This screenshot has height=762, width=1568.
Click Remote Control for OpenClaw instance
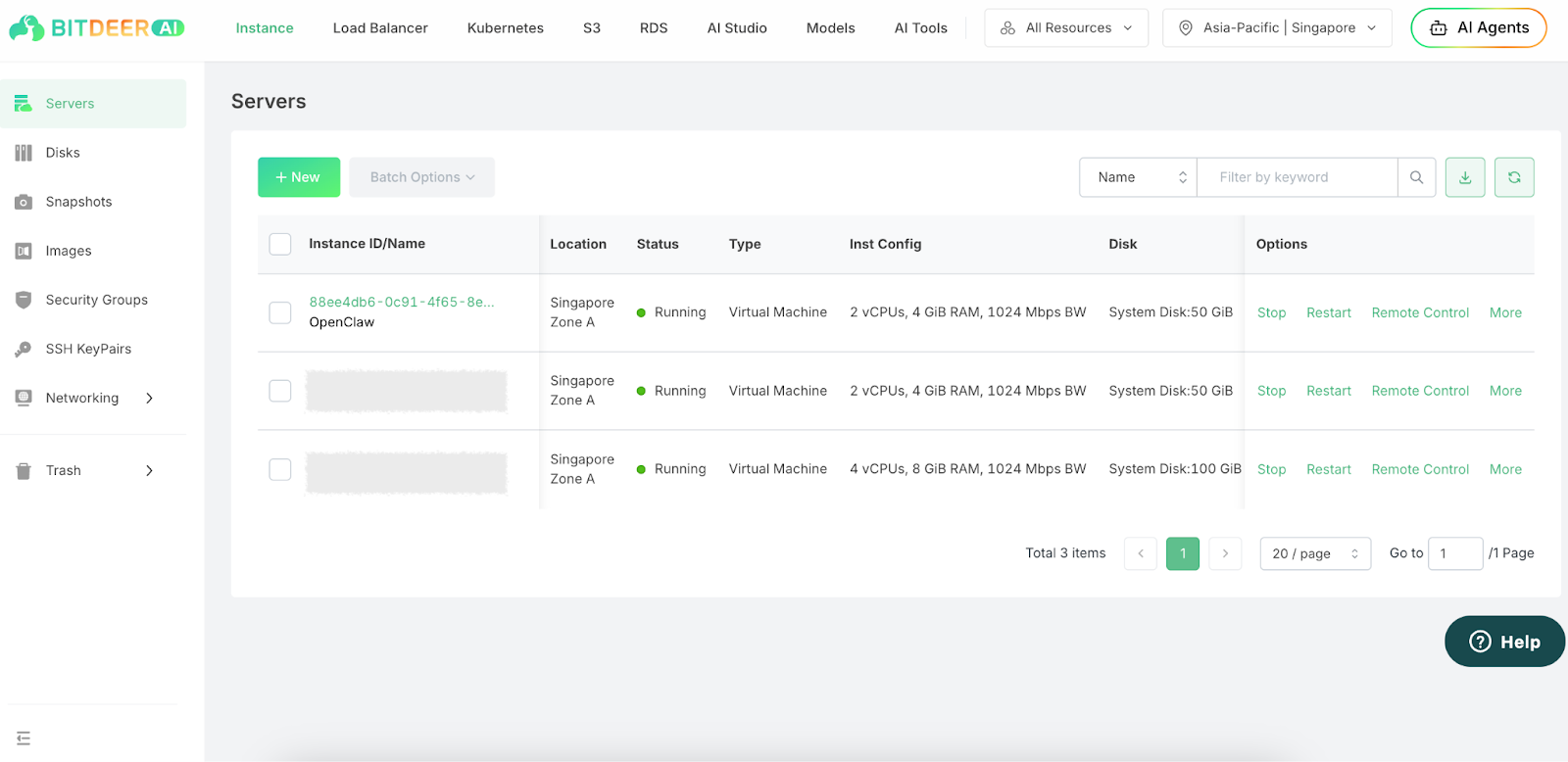[1420, 312]
